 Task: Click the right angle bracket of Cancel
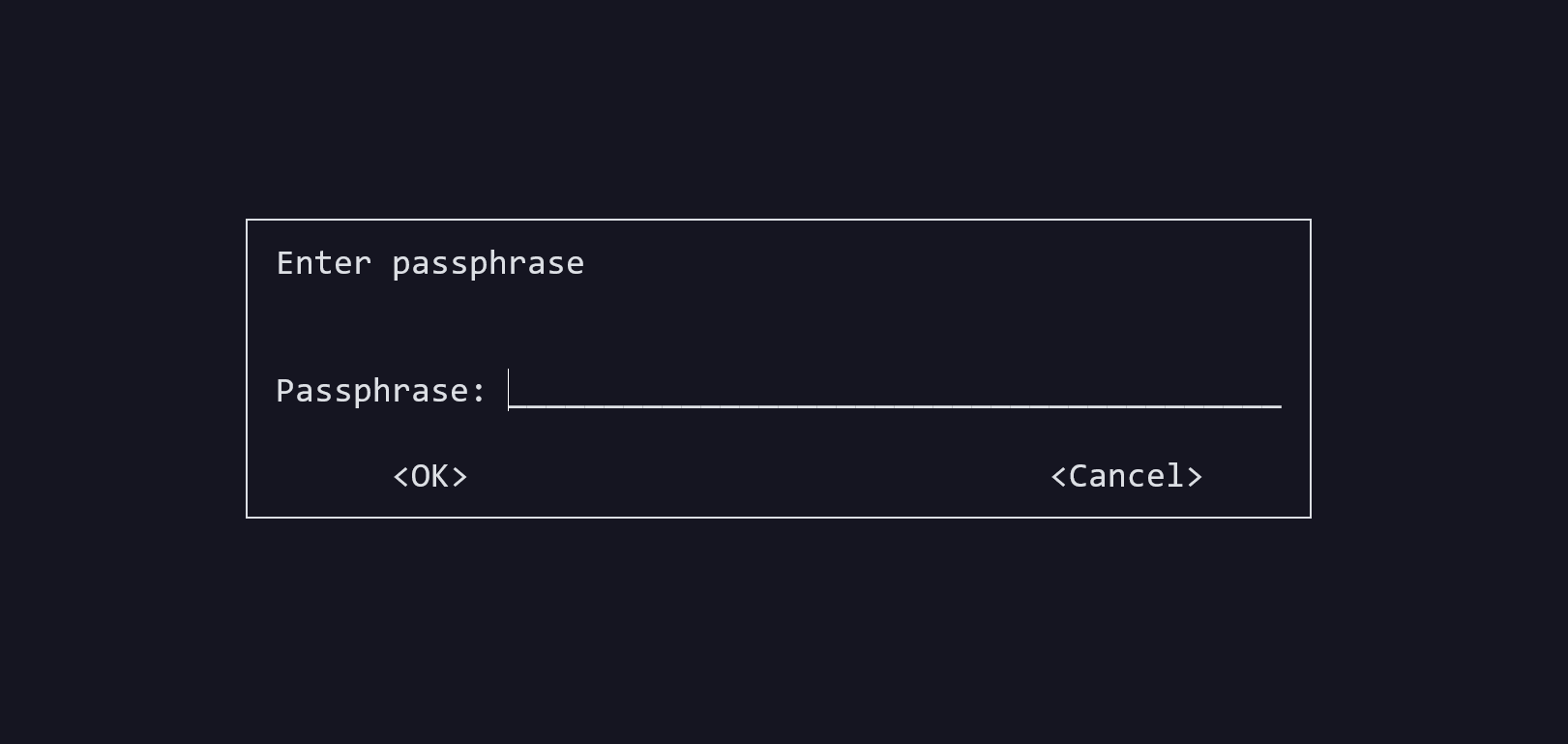coord(1195,477)
